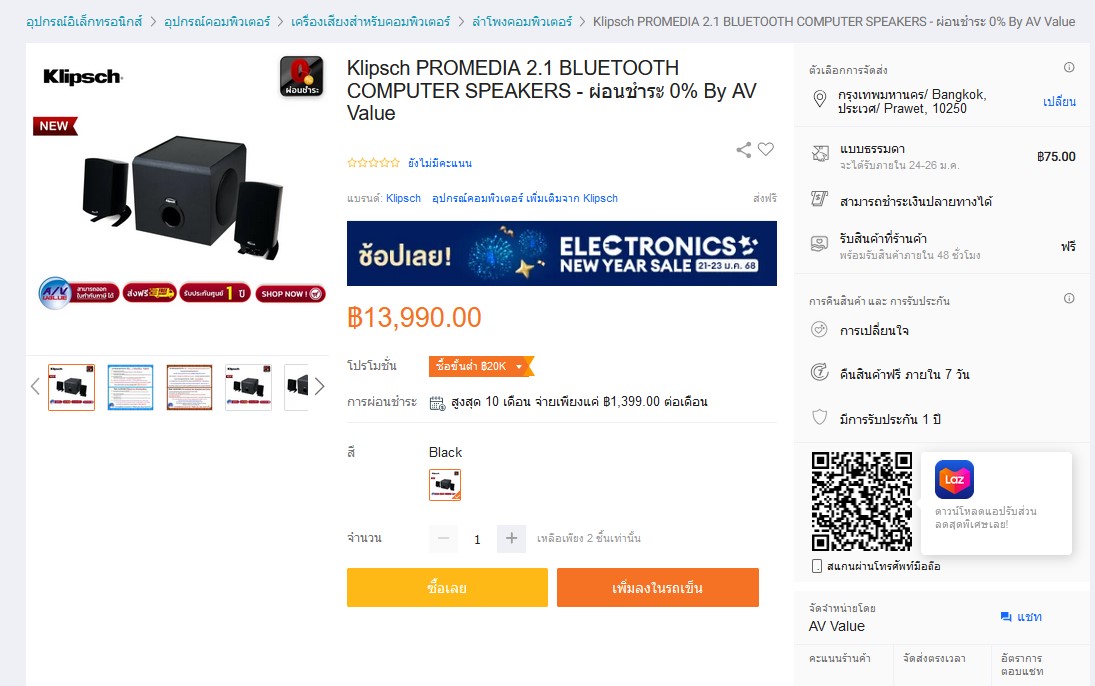The image size is (1095, 686).
Task: Open computer speakers breadcrumb category
Action: (x=522, y=22)
